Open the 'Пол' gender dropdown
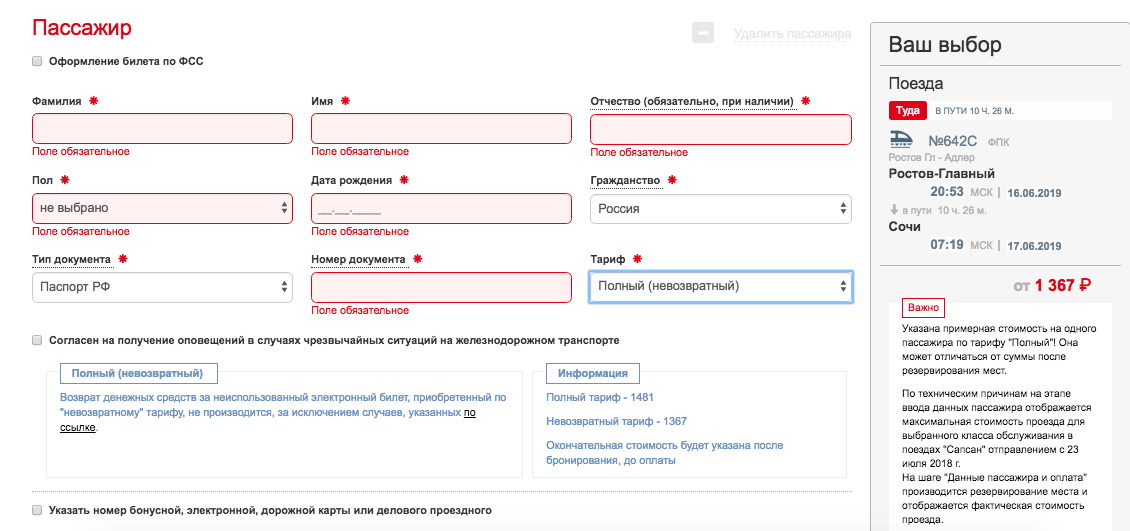The width and height of the screenshot is (1130, 531). [x=162, y=208]
